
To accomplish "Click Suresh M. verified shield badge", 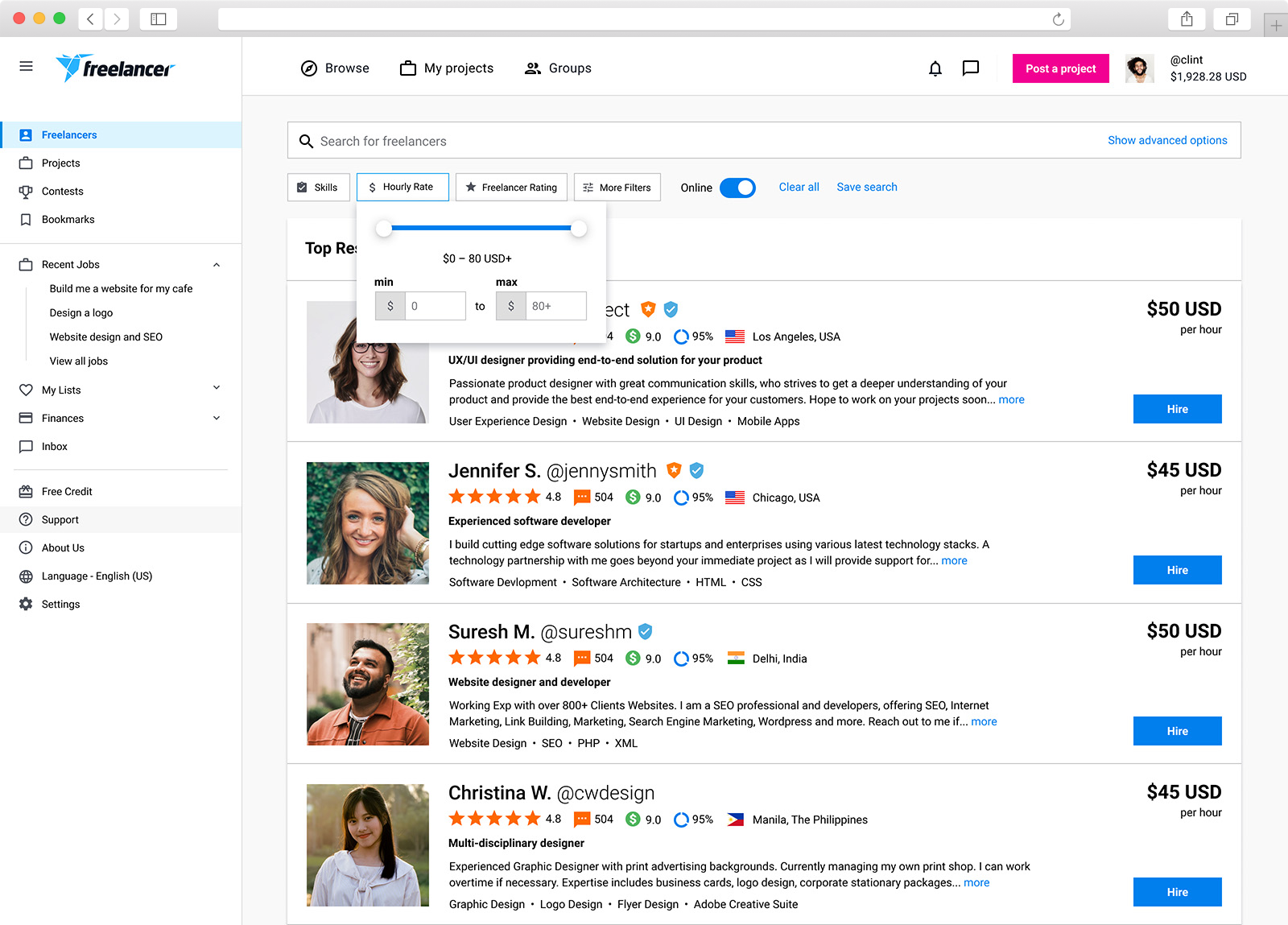I will [x=645, y=631].
